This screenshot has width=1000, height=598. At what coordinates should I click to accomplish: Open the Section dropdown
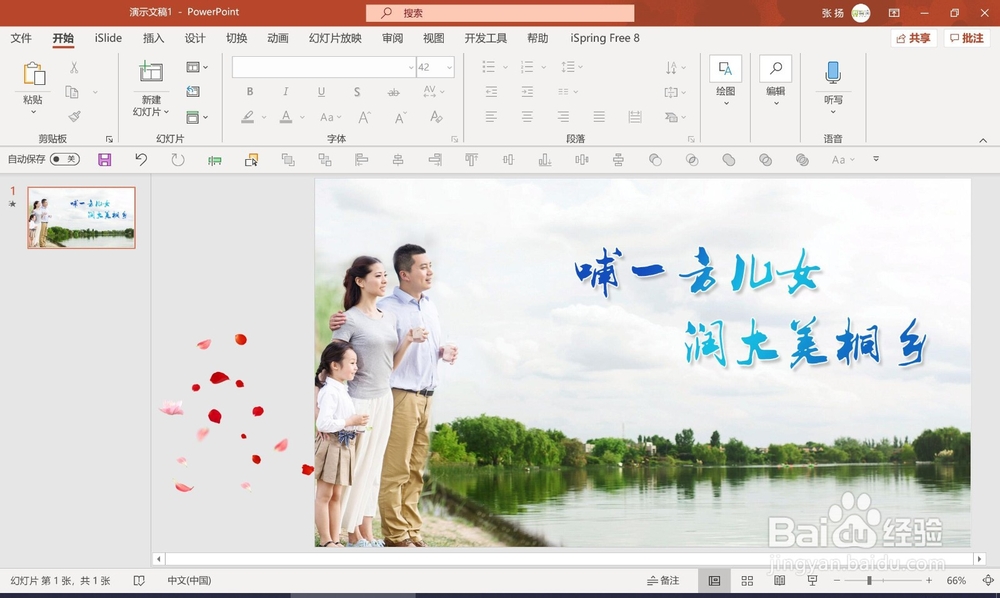(x=197, y=117)
